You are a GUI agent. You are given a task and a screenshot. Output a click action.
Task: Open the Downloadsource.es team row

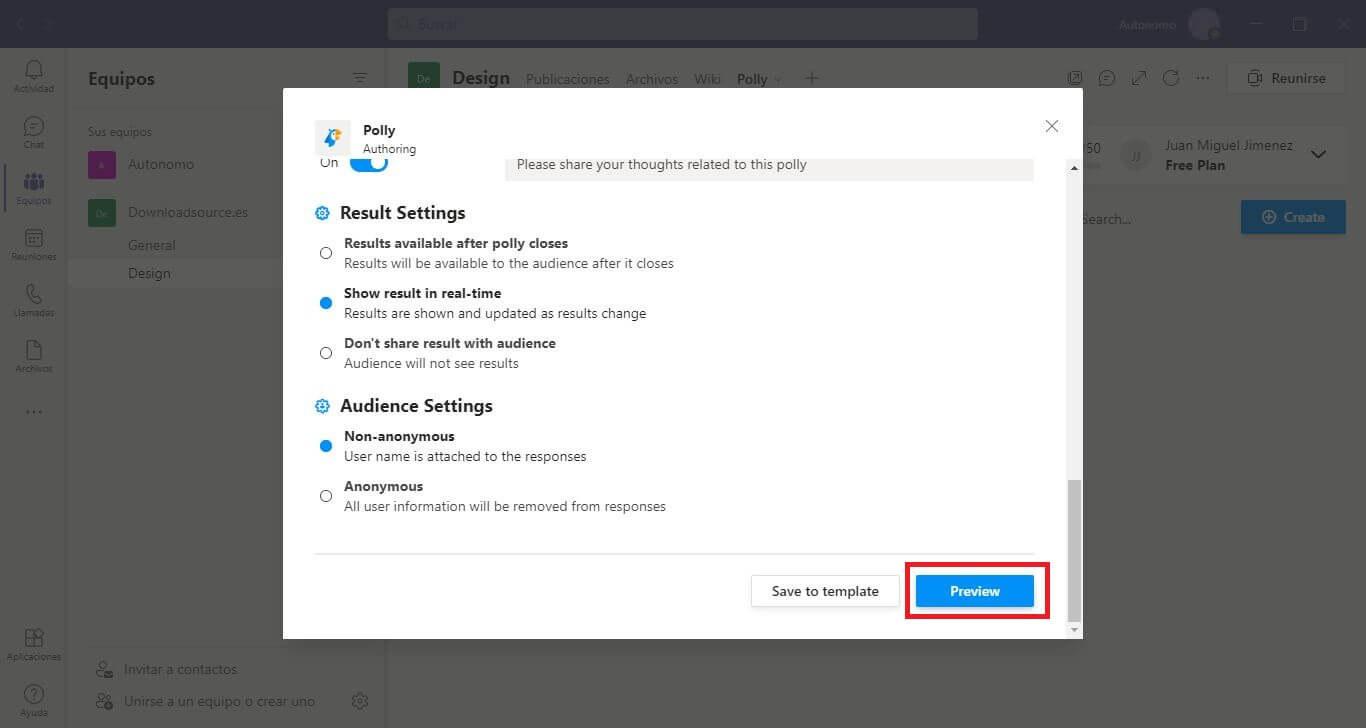[x=176, y=212]
